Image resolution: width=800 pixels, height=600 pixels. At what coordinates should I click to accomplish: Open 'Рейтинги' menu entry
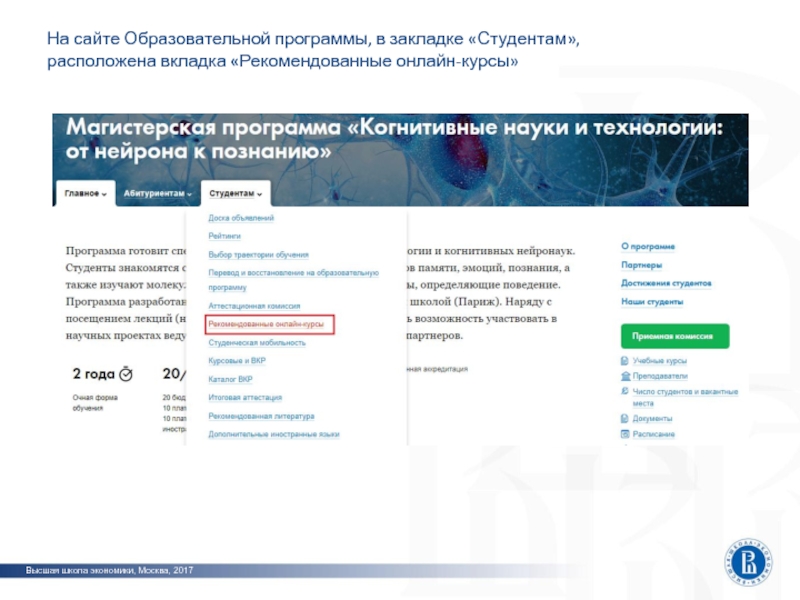pyautogui.click(x=225, y=236)
